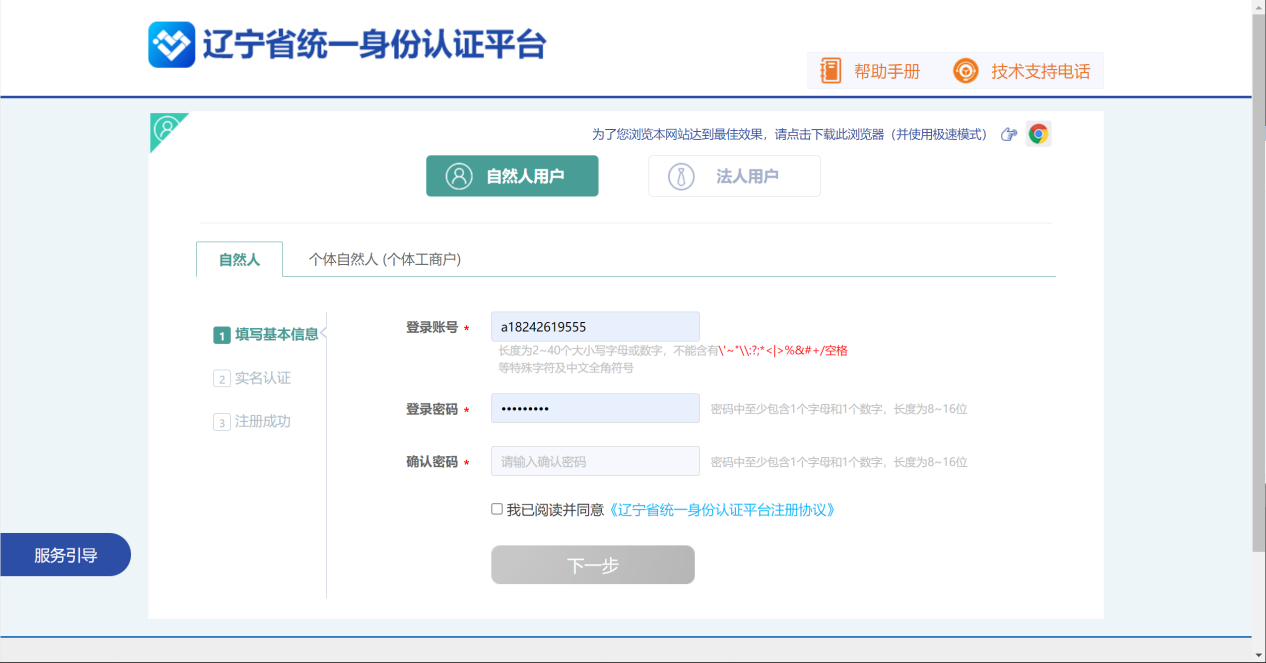Open the 辽宁省统一身份认证平台注册协议 link

[x=721, y=510]
